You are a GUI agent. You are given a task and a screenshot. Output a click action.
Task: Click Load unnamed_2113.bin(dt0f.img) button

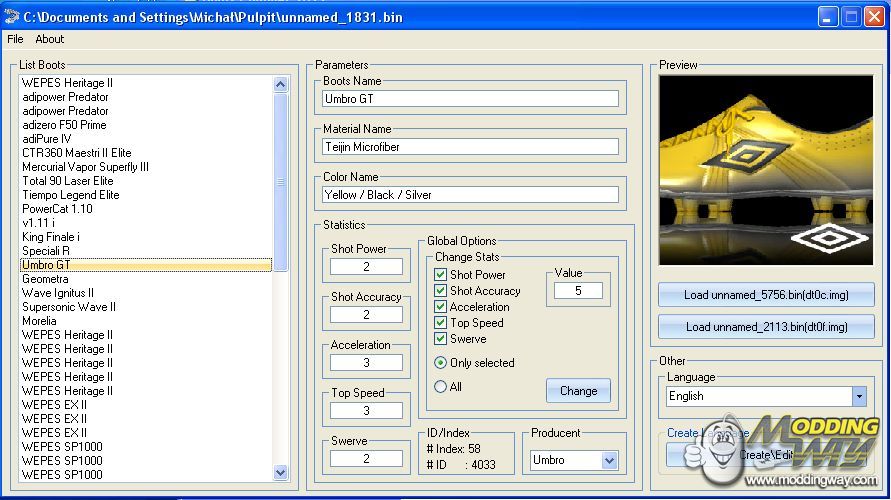click(765, 327)
